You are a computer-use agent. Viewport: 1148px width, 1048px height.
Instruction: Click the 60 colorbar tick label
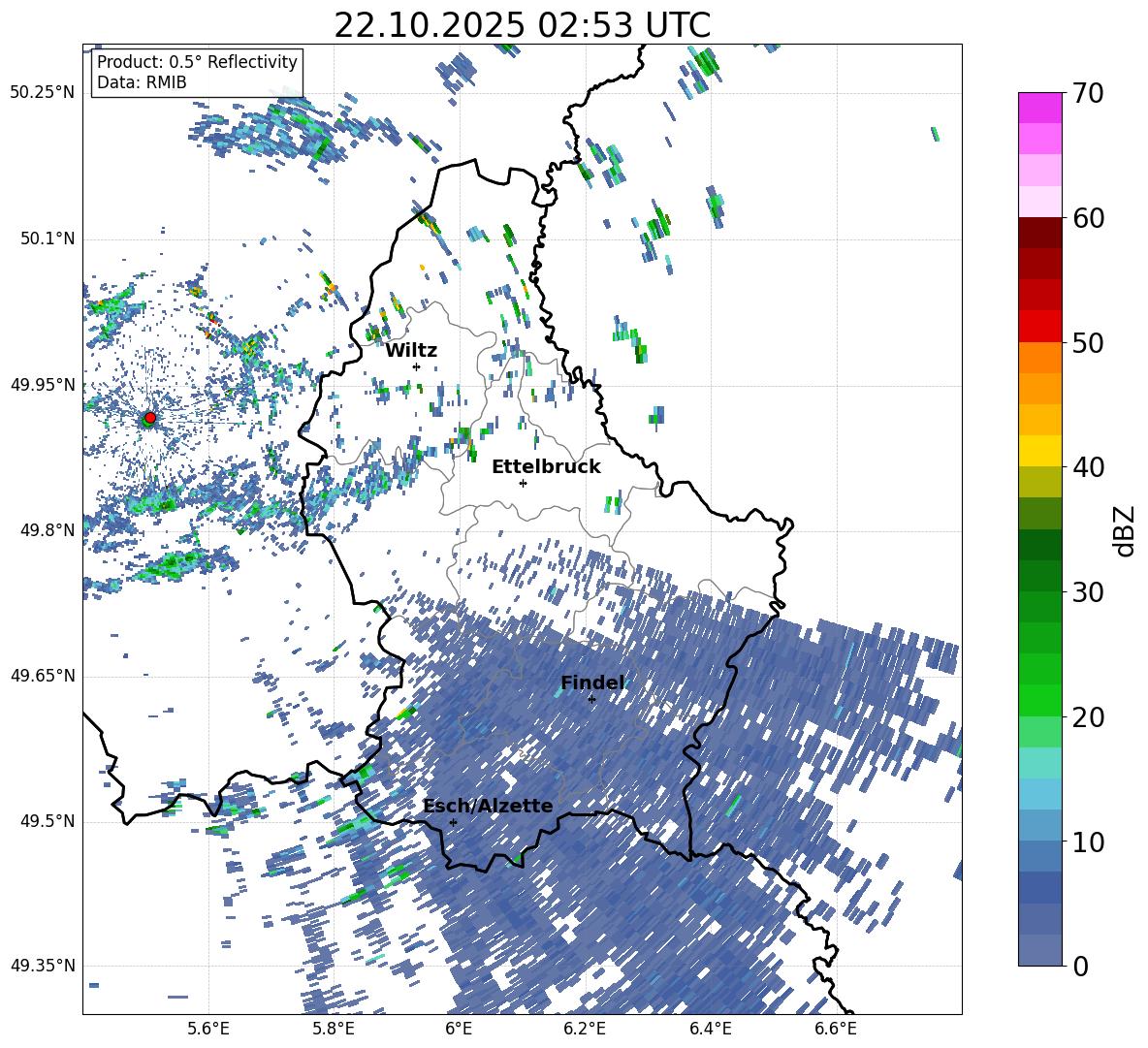[x=1088, y=218]
